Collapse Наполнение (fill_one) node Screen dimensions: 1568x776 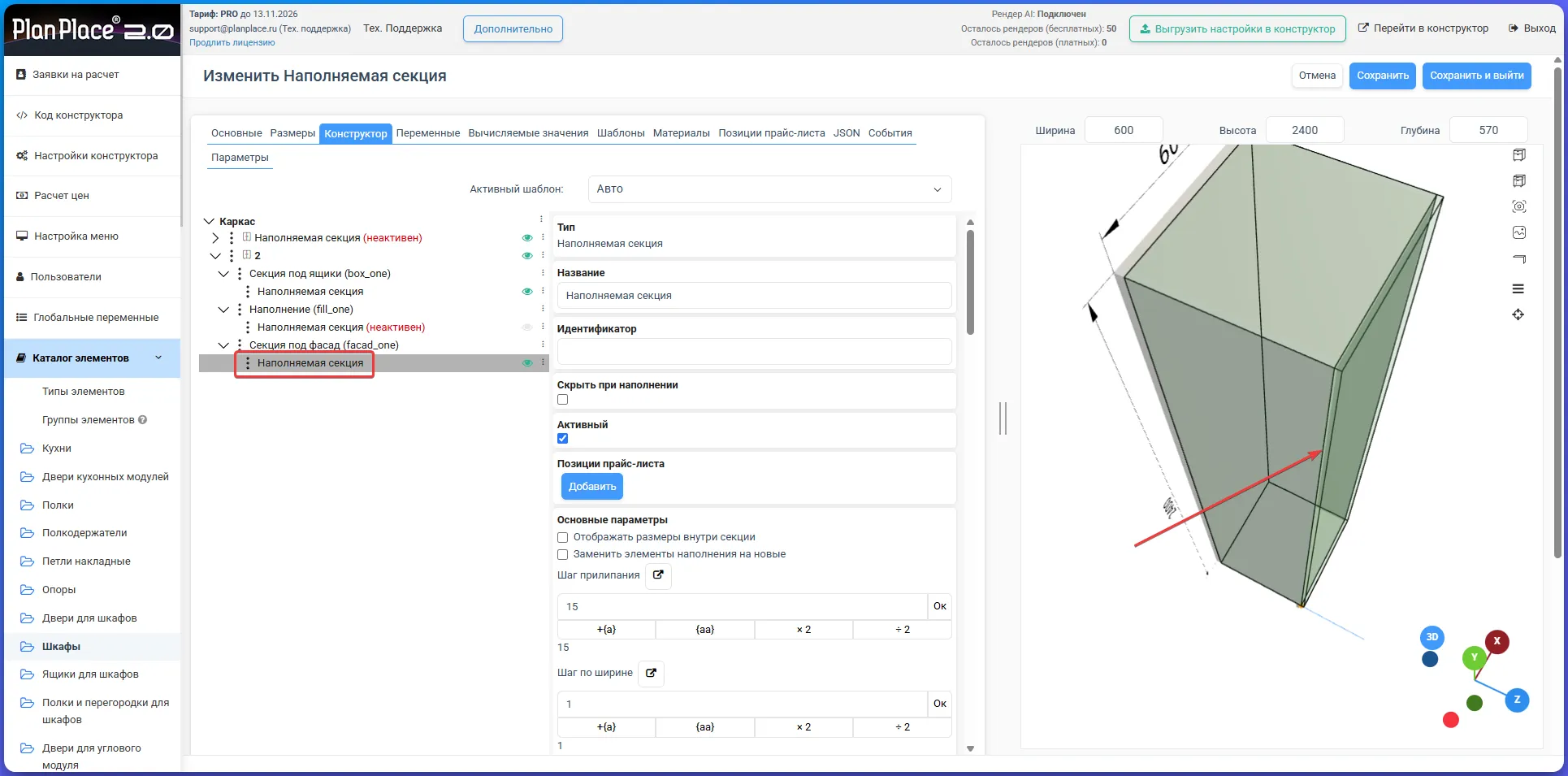[x=223, y=310]
